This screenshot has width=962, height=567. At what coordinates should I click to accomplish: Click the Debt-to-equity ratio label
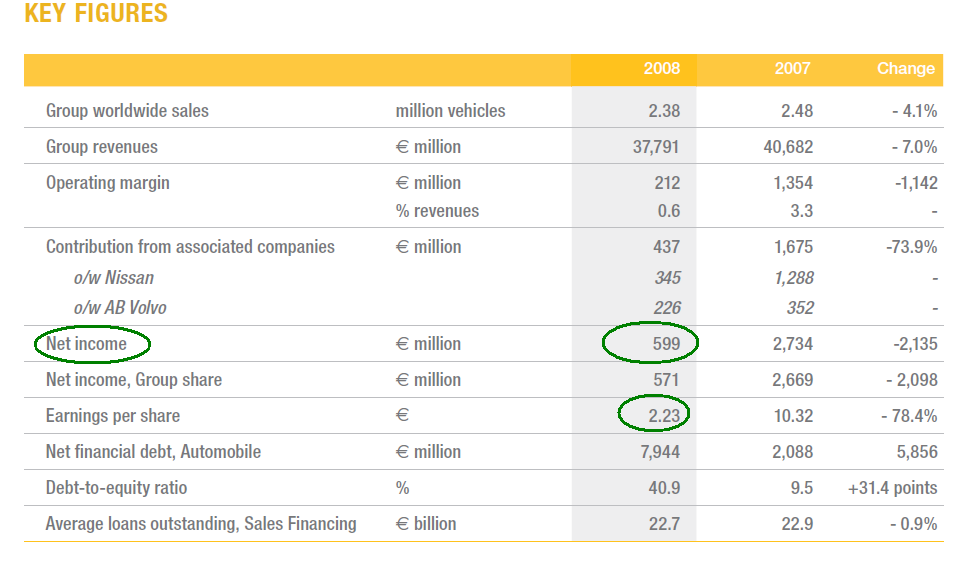(117, 488)
